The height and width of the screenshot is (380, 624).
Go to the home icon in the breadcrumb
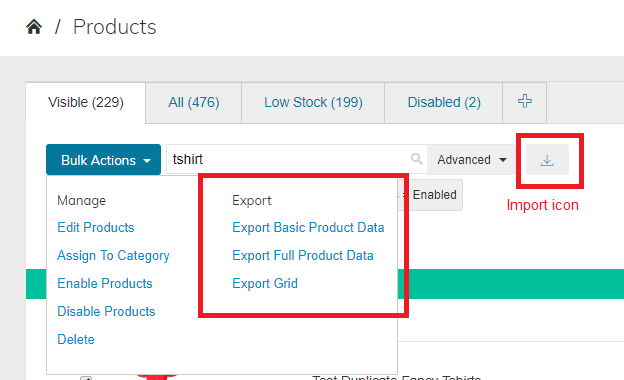click(34, 27)
